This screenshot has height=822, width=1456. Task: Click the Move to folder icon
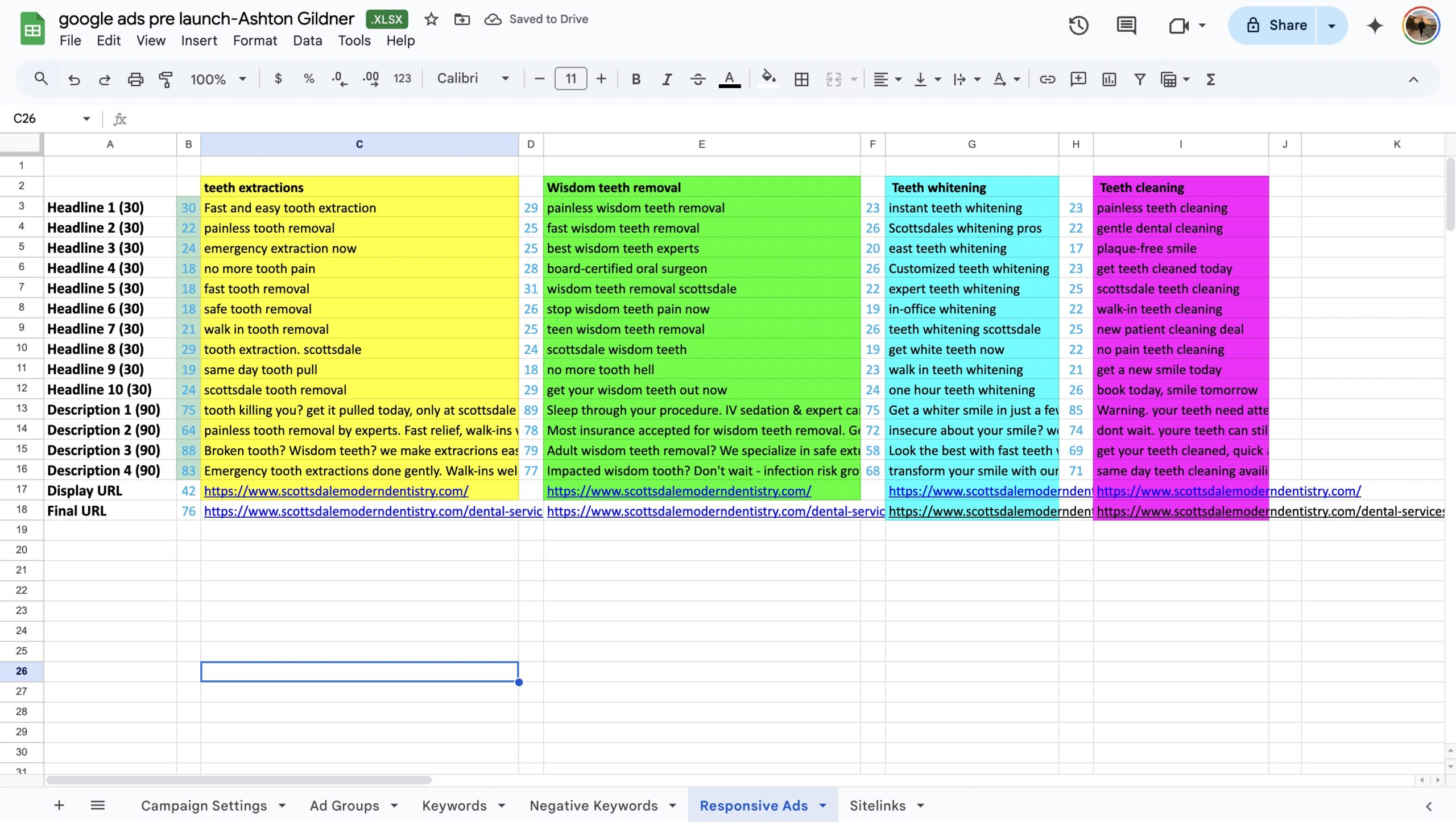point(462,19)
